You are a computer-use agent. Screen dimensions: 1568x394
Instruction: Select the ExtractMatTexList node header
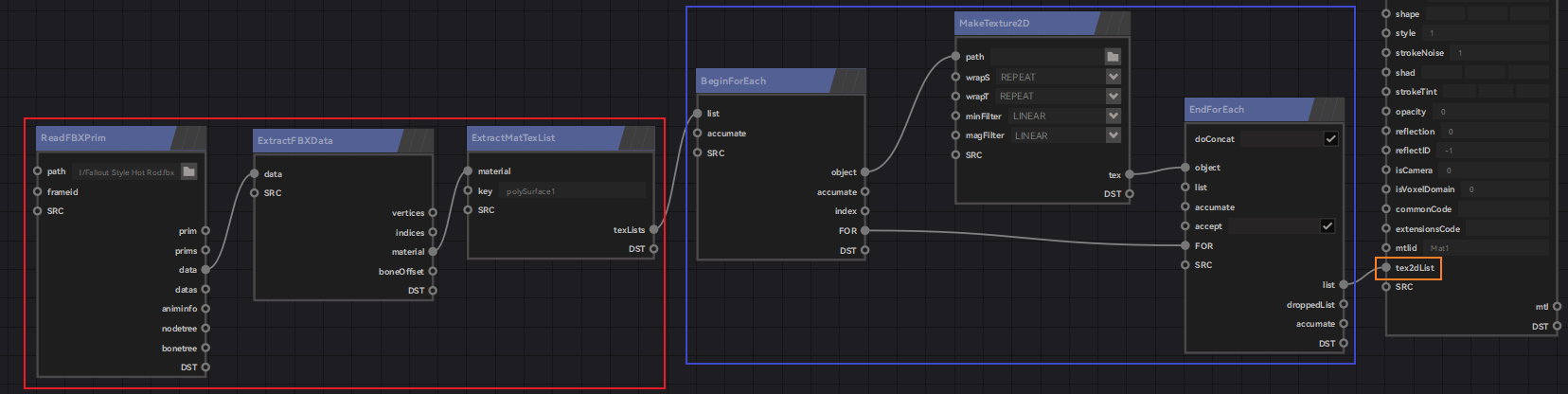tap(561, 138)
